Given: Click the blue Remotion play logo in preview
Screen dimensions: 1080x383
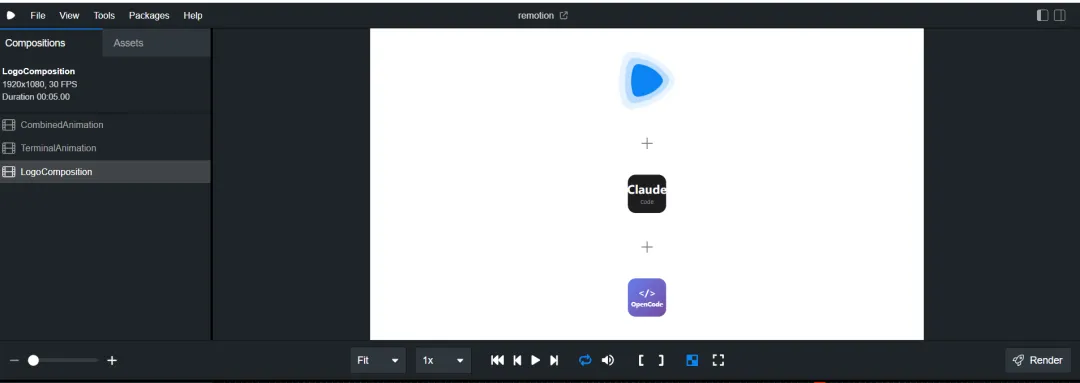Looking at the screenshot, I should tap(646, 81).
